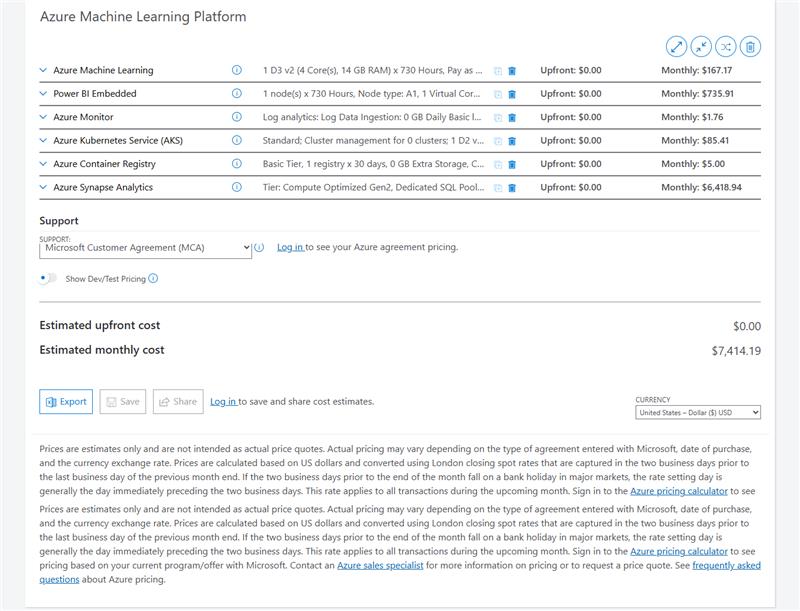Click the Estimated upfront cost label

(x=99, y=325)
